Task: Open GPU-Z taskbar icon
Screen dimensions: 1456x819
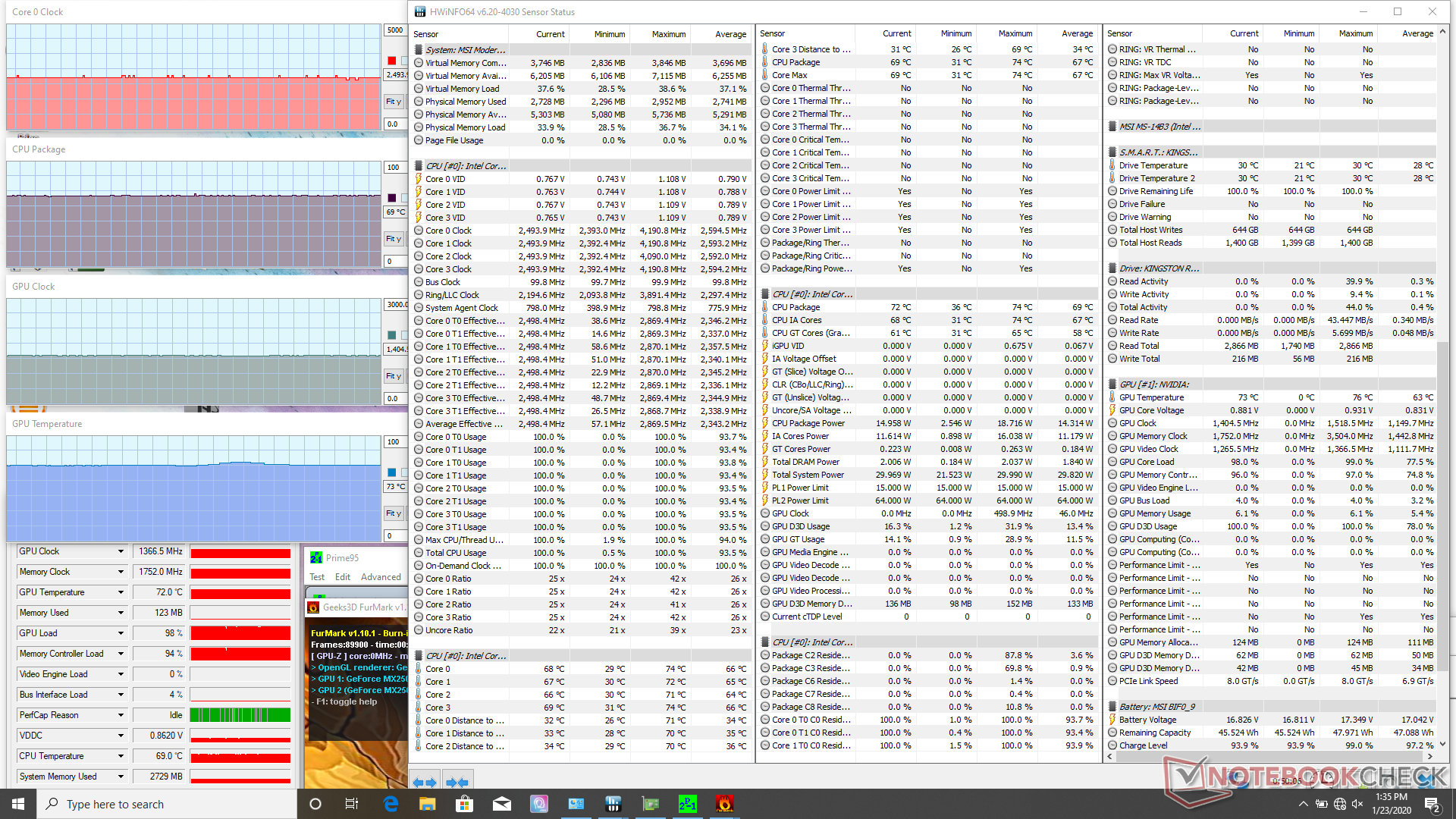Action: 650,804
